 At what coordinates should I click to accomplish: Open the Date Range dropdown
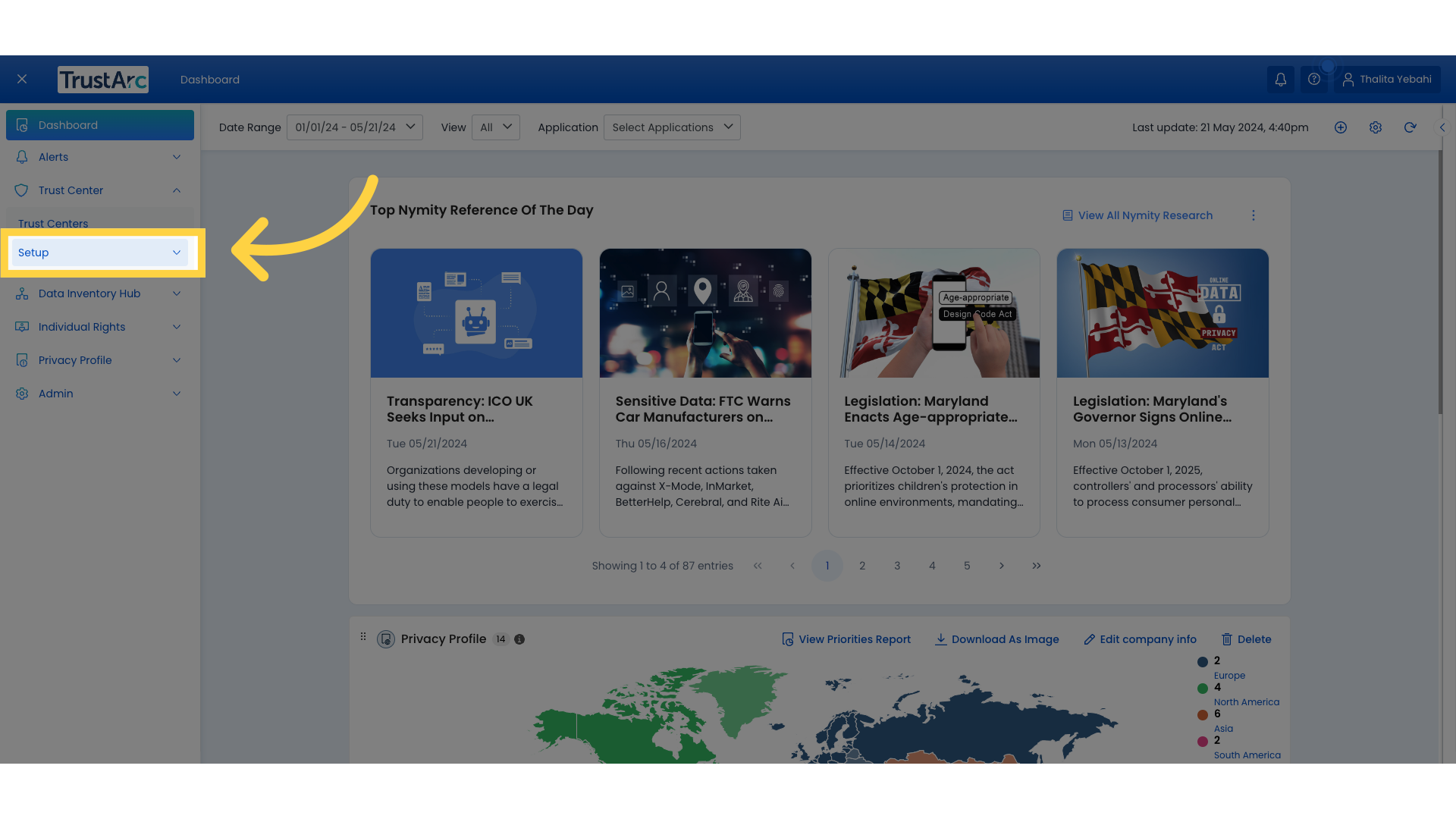(x=355, y=127)
